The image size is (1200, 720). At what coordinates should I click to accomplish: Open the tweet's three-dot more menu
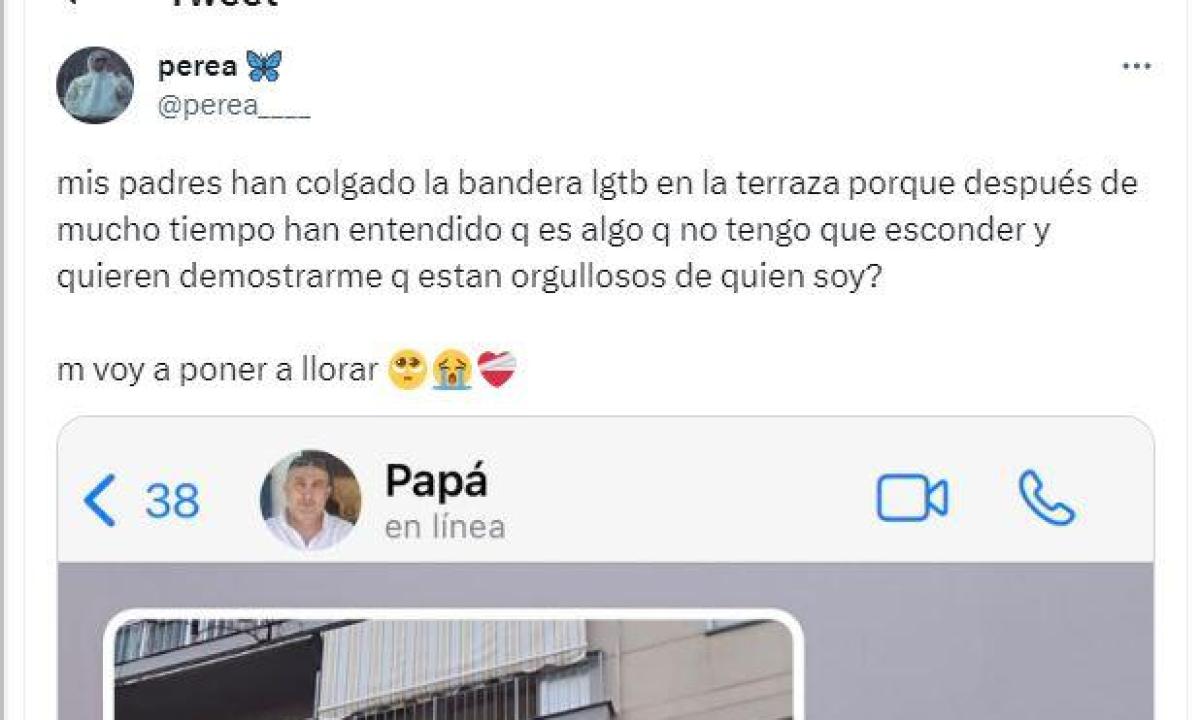point(1136,67)
